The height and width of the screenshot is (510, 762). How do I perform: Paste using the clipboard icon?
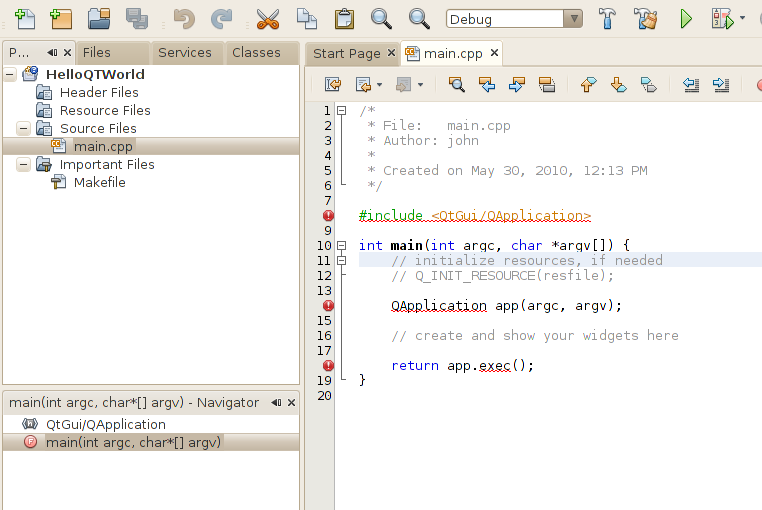point(344,18)
